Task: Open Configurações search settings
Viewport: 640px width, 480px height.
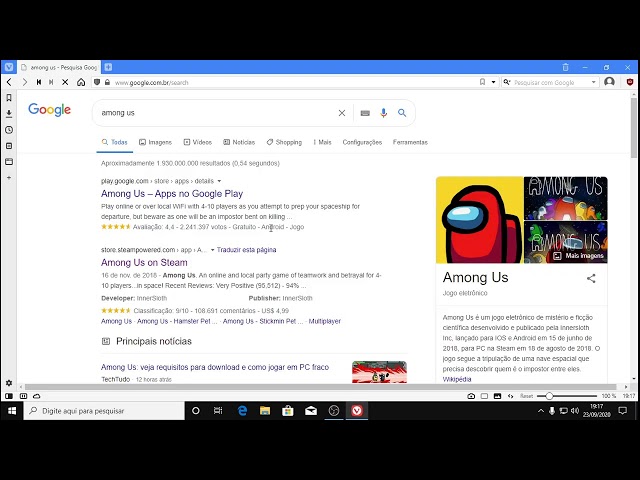Action: click(x=362, y=142)
